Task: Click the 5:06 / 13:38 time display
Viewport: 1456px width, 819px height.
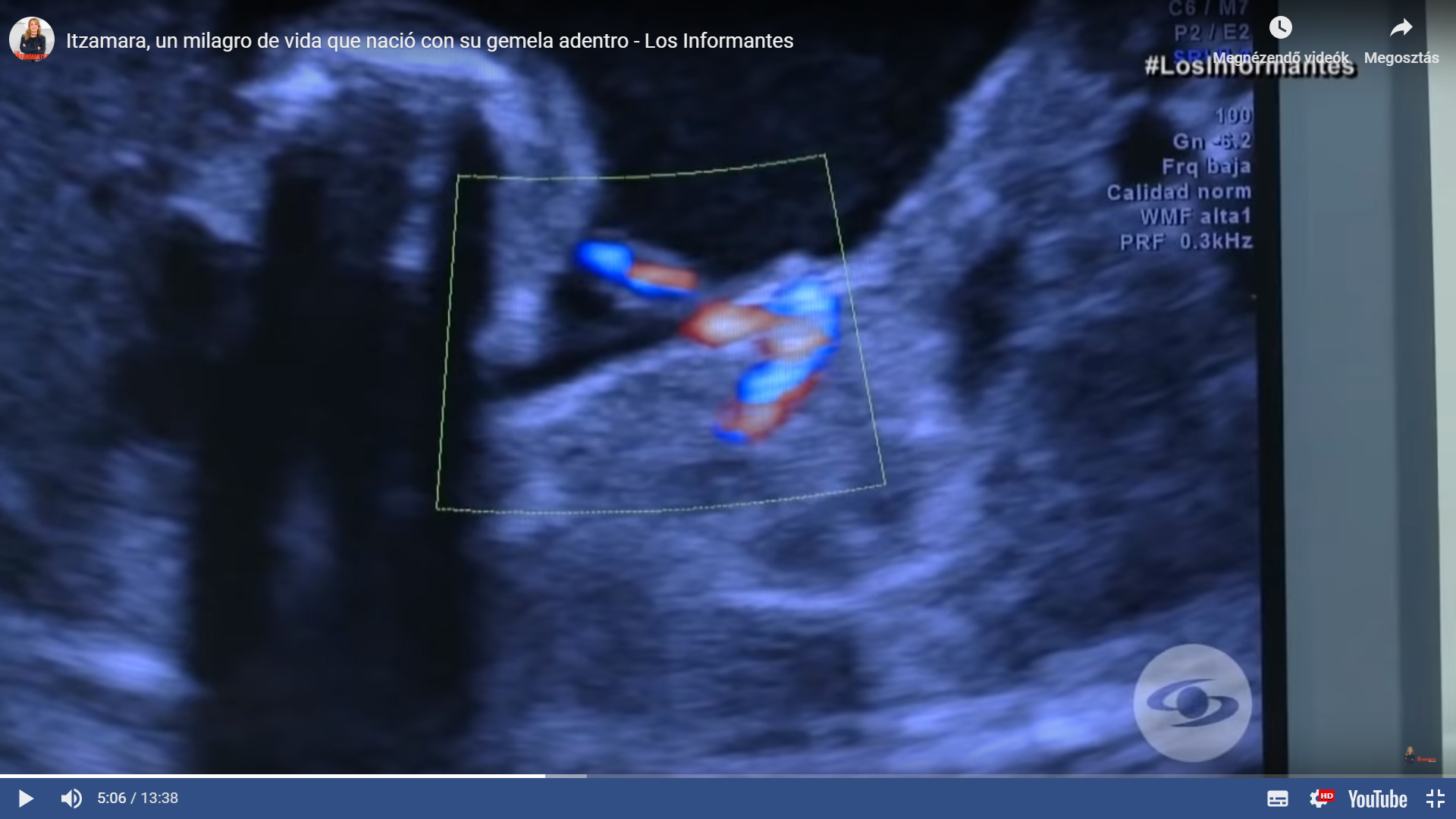Action: pyautogui.click(x=137, y=799)
